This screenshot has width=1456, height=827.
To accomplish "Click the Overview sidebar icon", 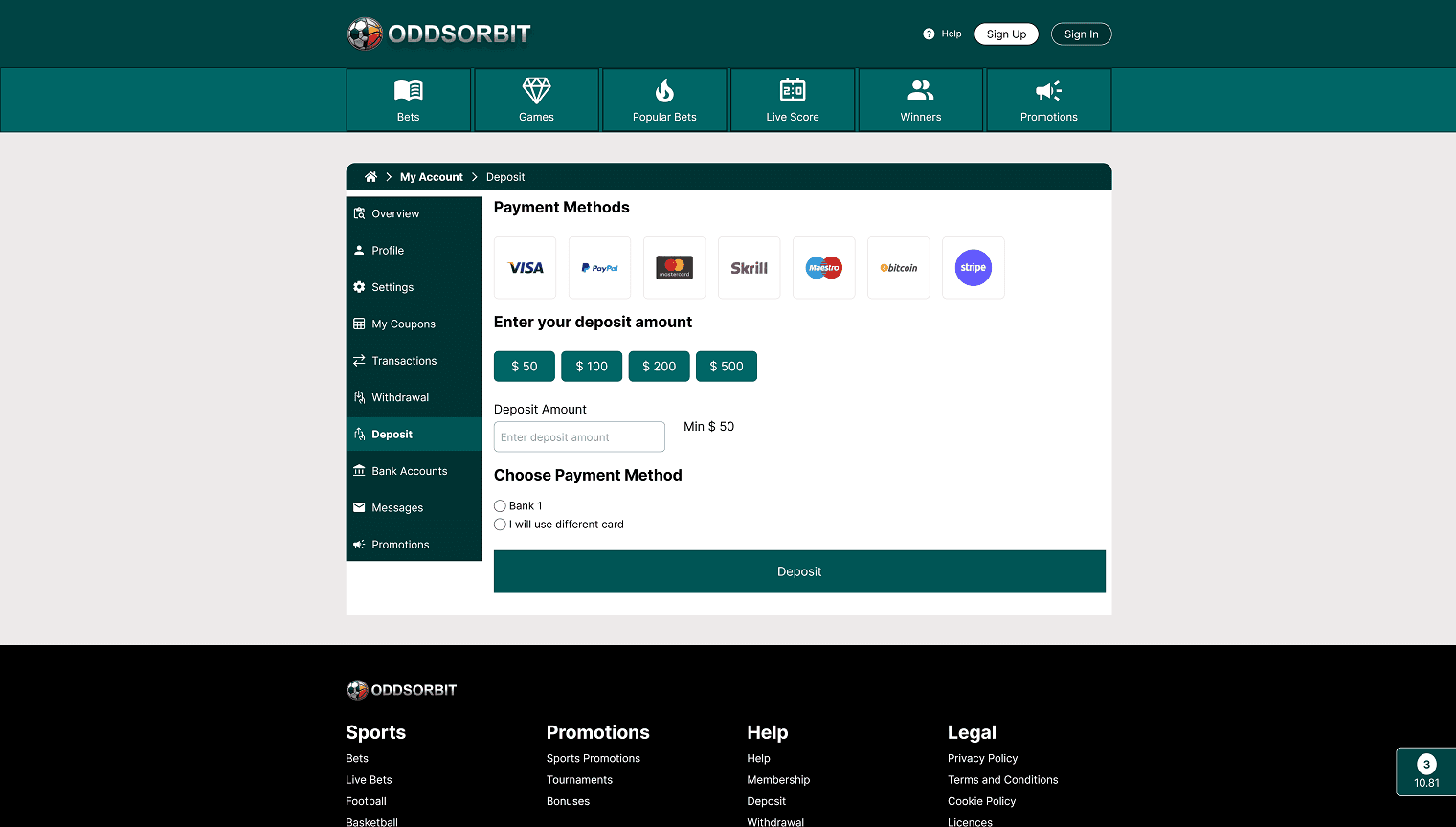I will click(x=359, y=213).
